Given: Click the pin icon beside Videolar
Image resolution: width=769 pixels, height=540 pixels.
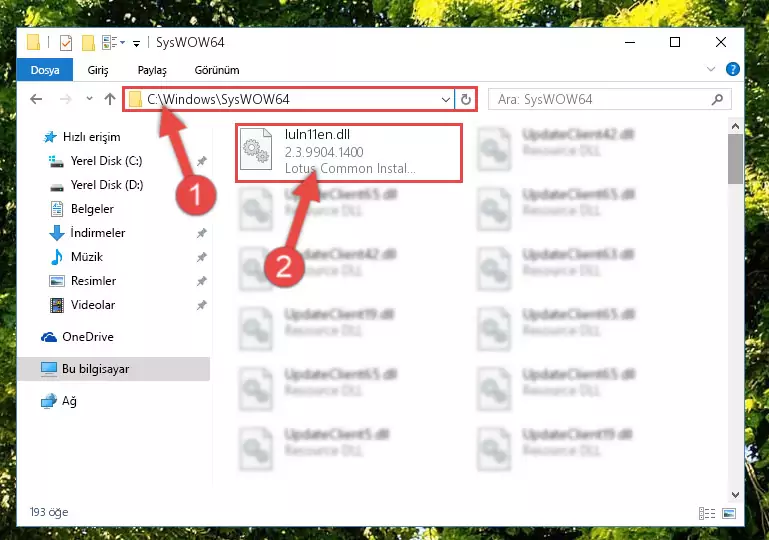Looking at the screenshot, I should [x=201, y=305].
